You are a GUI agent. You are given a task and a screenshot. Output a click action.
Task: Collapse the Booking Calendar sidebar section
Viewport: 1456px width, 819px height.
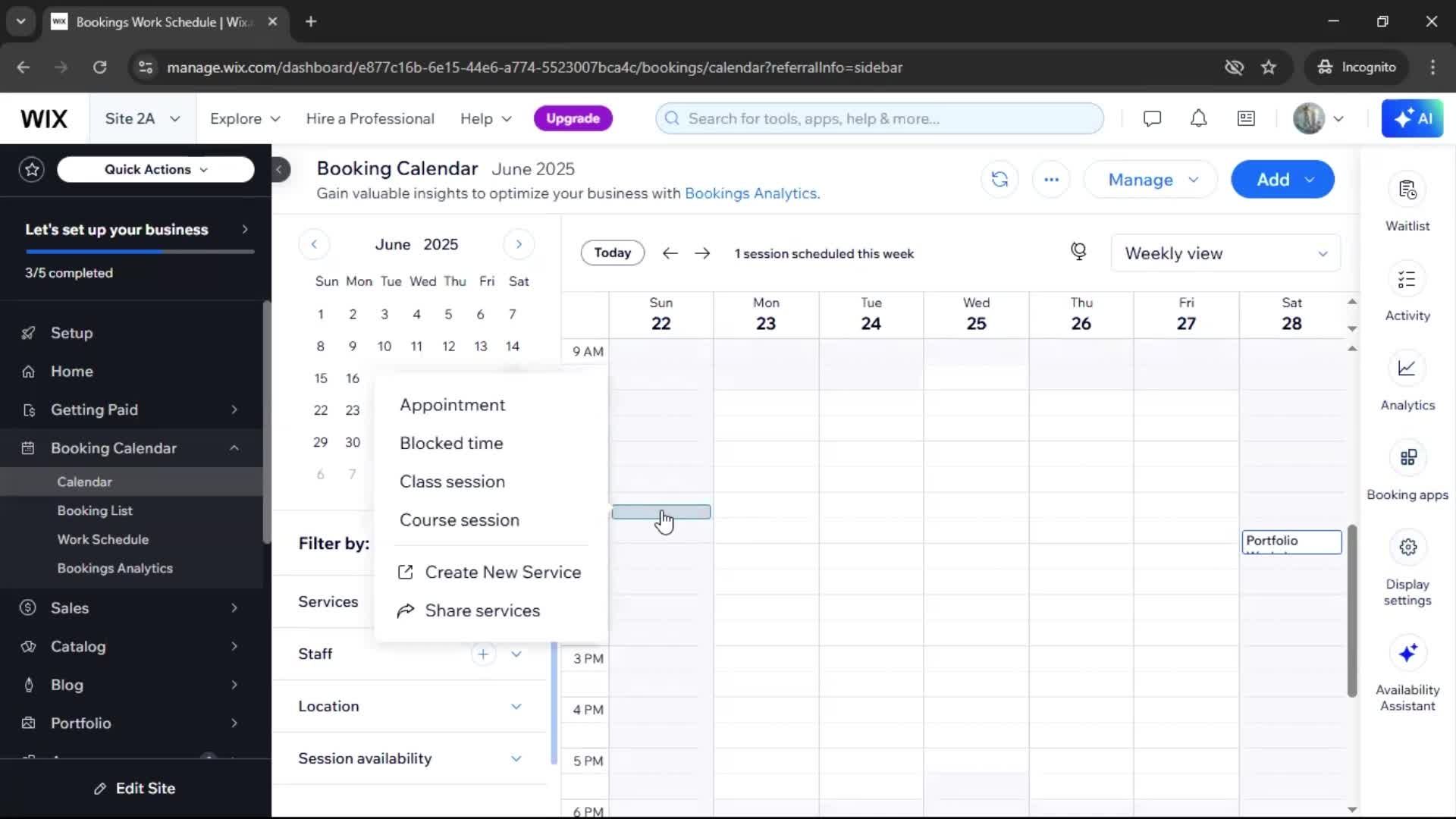[234, 448]
